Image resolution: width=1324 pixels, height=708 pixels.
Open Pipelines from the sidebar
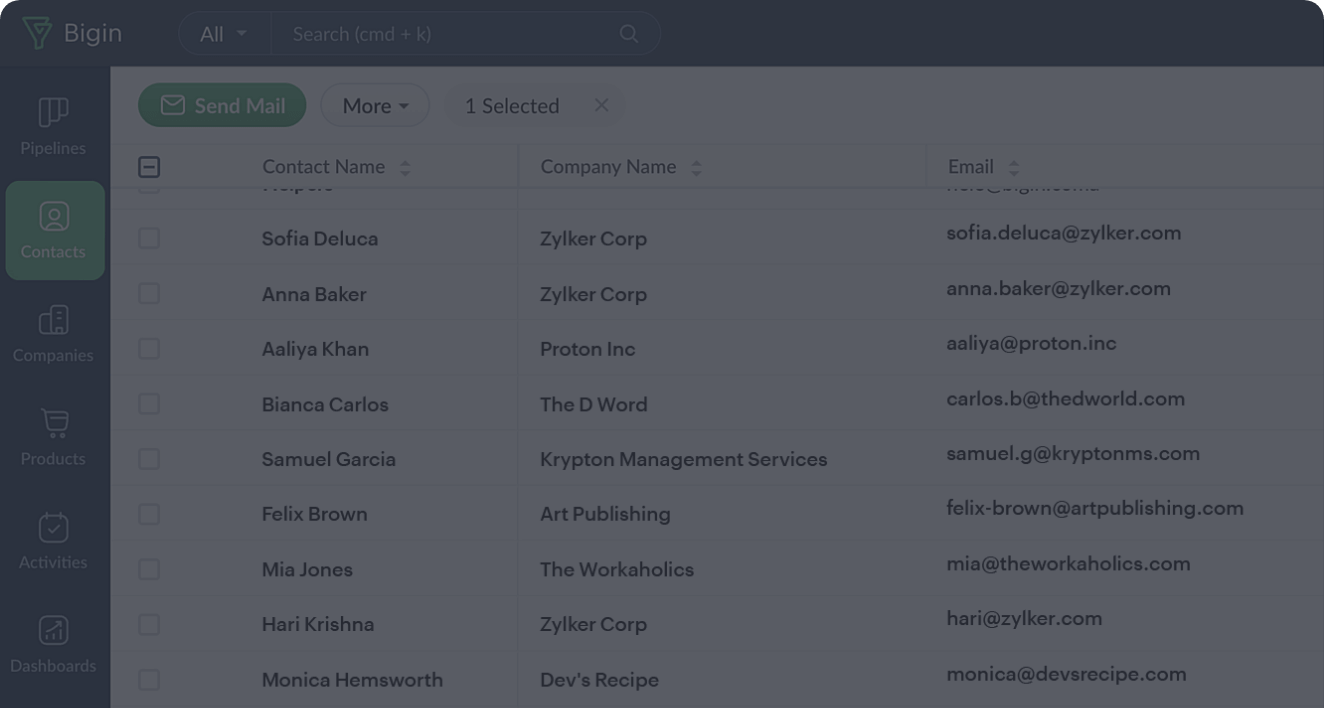tap(53, 126)
